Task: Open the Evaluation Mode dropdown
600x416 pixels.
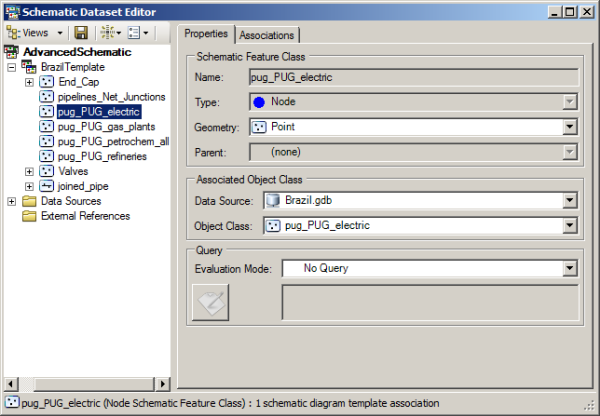Action: point(570,268)
